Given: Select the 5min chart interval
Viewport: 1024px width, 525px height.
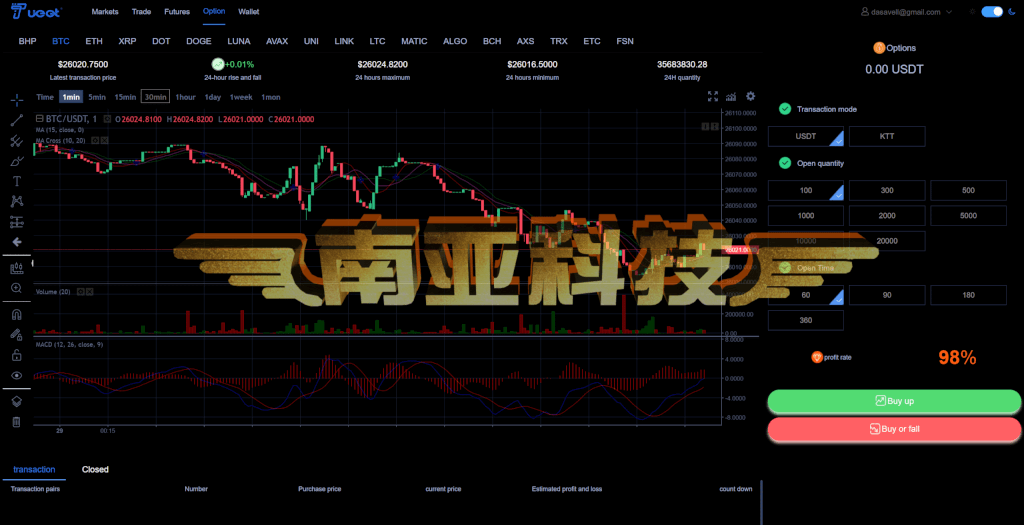Looking at the screenshot, I should pos(97,97).
